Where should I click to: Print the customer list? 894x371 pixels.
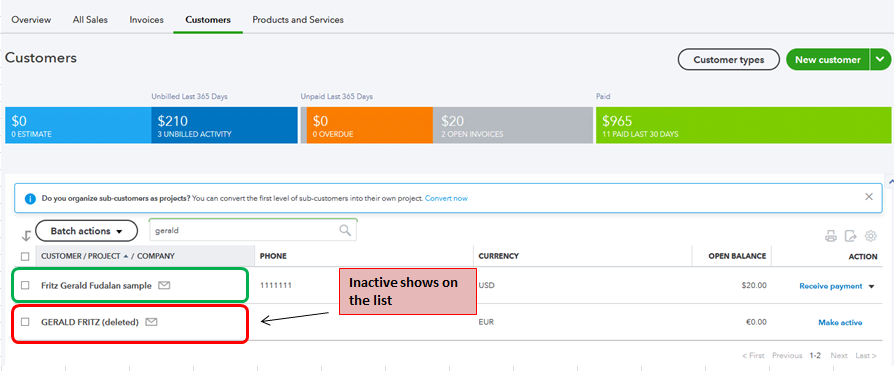(831, 236)
